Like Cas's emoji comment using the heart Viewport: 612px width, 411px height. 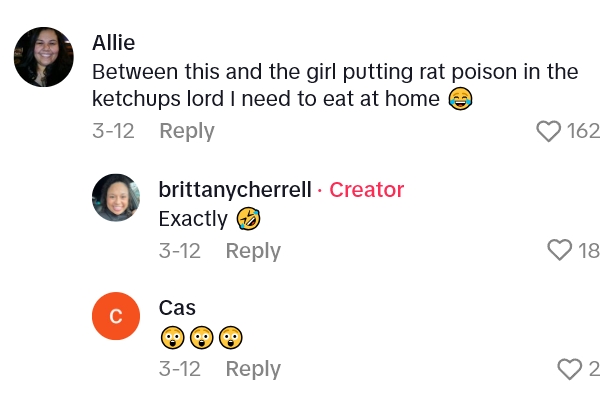pos(569,370)
